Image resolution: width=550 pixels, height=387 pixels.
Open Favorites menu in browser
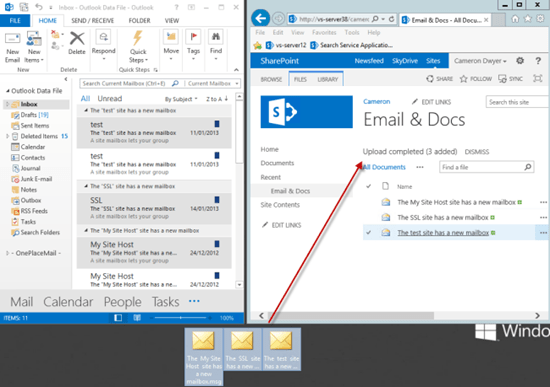click(x=324, y=33)
